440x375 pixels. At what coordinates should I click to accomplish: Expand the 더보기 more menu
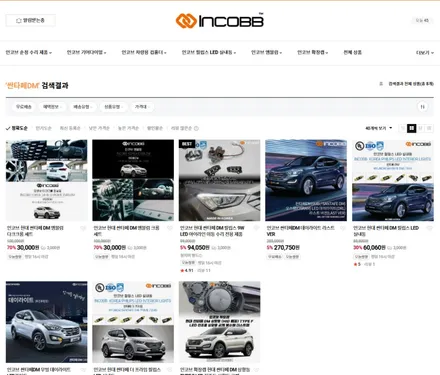[x=425, y=53]
